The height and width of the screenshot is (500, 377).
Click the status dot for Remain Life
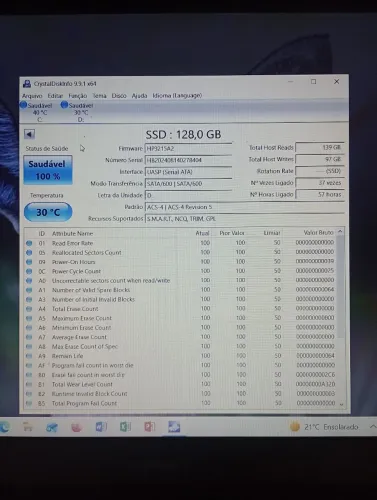[29, 356]
